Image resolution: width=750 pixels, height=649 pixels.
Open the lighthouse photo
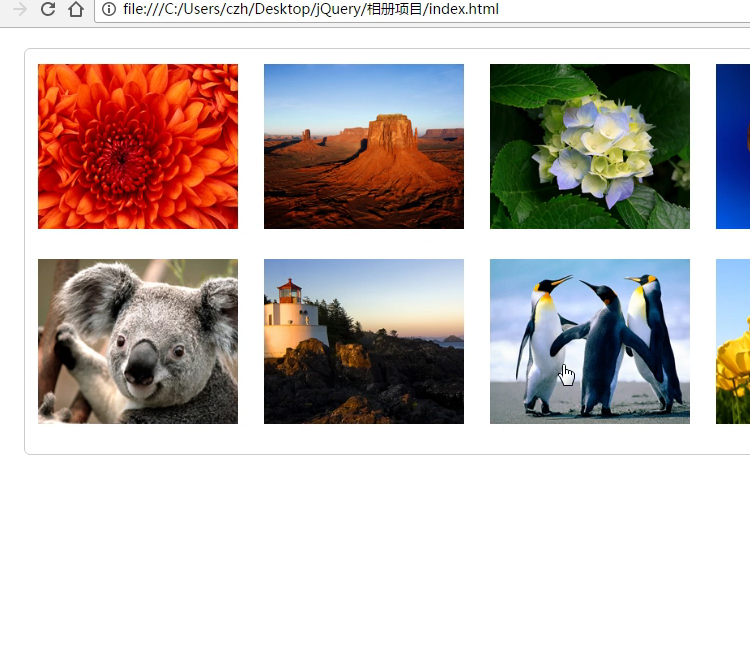(364, 341)
